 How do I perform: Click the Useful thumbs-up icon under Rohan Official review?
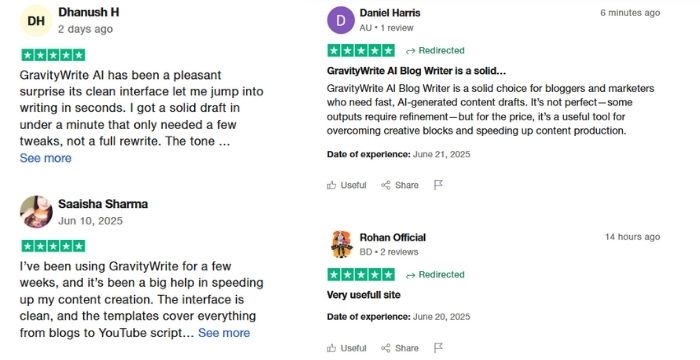point(331,348)
